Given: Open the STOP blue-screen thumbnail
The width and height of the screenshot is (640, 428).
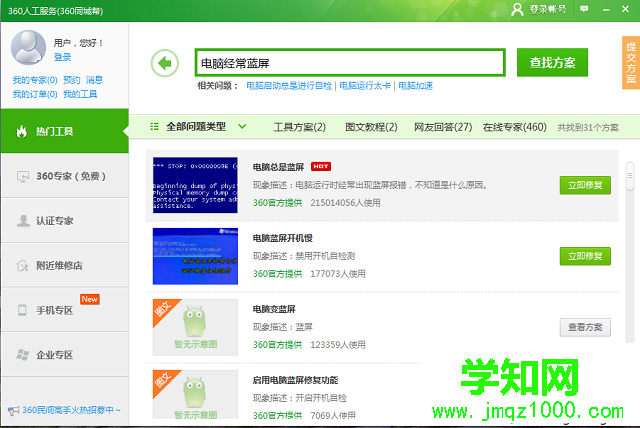Looking at the screenshot, I should point(195,185).
